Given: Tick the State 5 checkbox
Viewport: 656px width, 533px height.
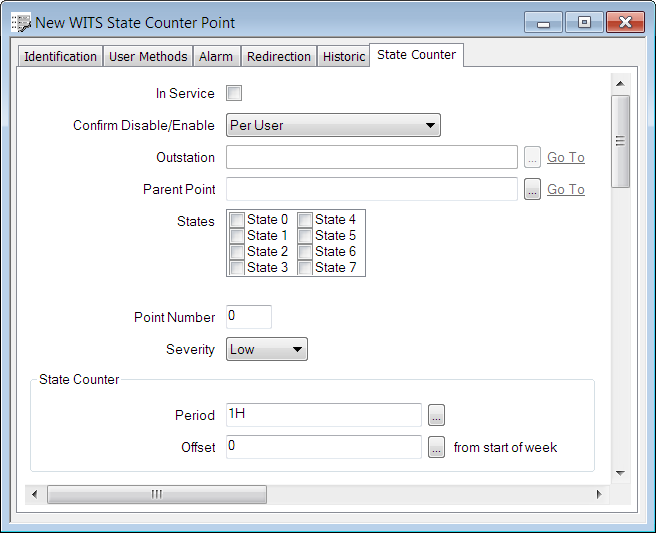Looking at the screenshot, I should tap(305, 236).
